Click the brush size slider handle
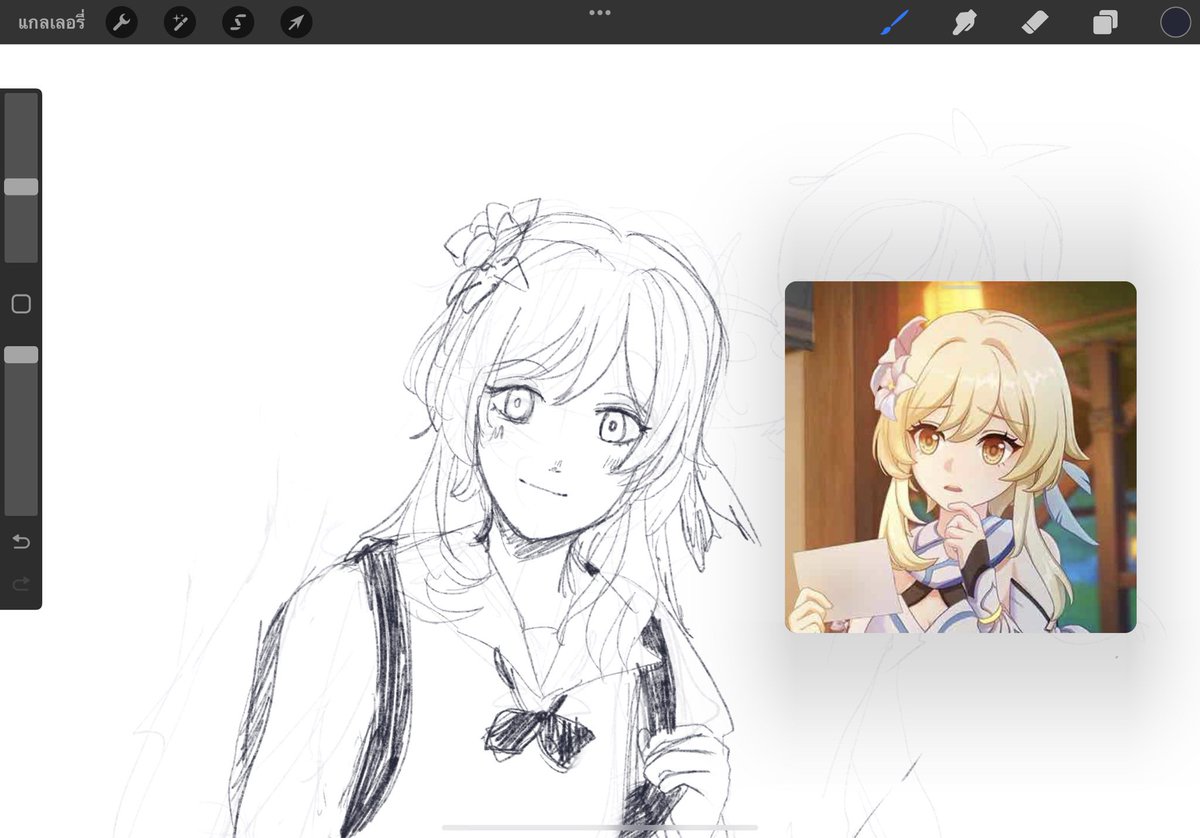This screenshot has width=1200, height=838. (x=21, y=187)
